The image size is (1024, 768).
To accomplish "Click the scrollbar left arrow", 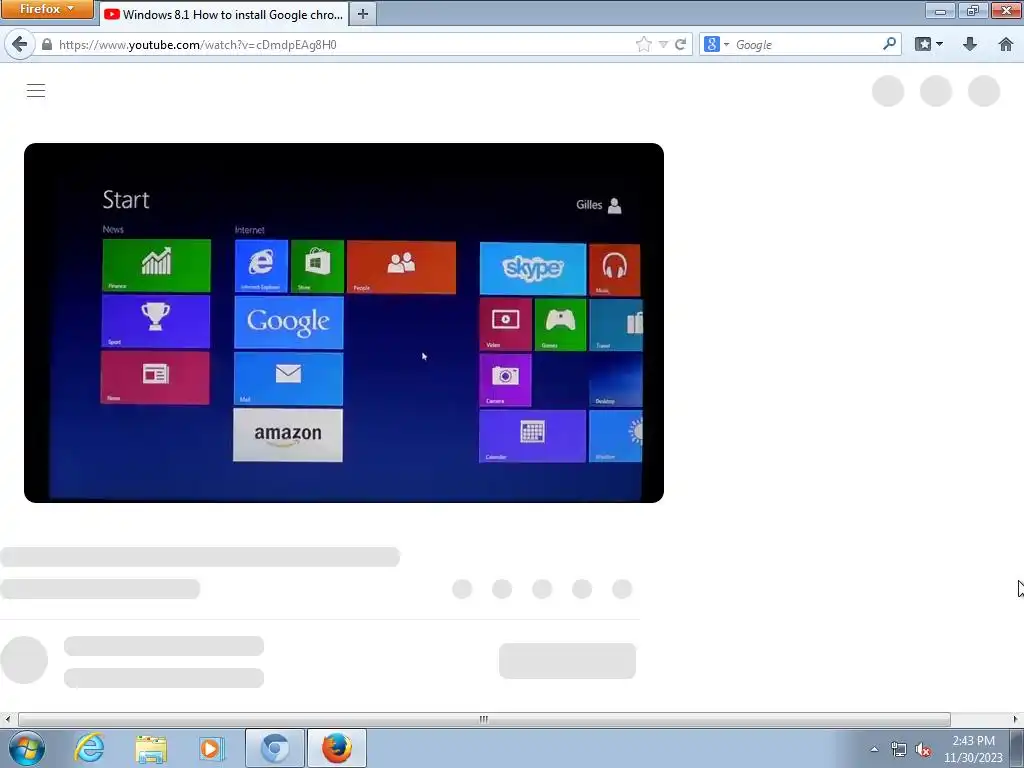I will coord(7,719).
